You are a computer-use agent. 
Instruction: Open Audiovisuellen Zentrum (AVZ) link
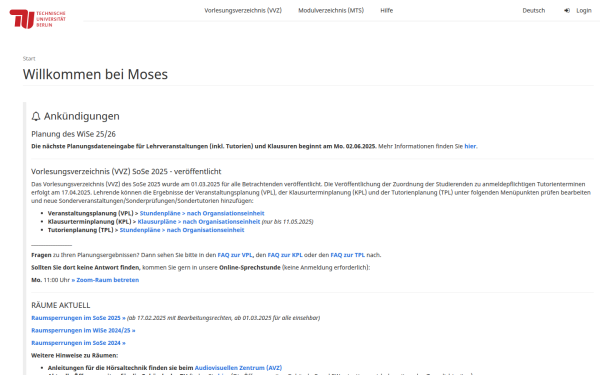click(x=238, y=368)
